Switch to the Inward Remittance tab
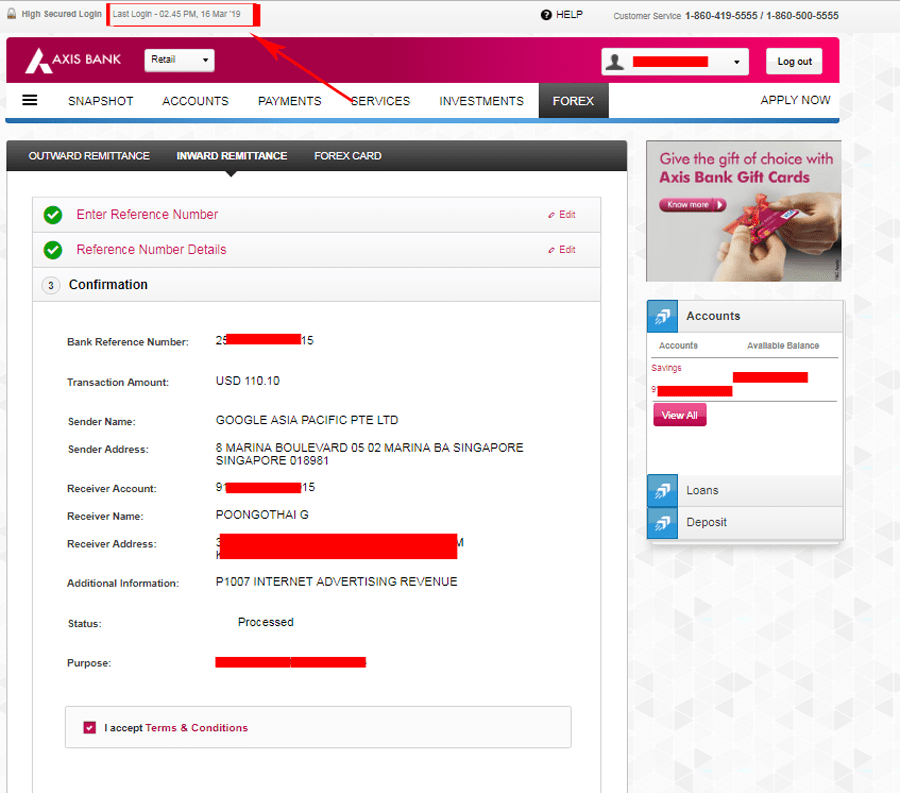 (x=232, y=156)
